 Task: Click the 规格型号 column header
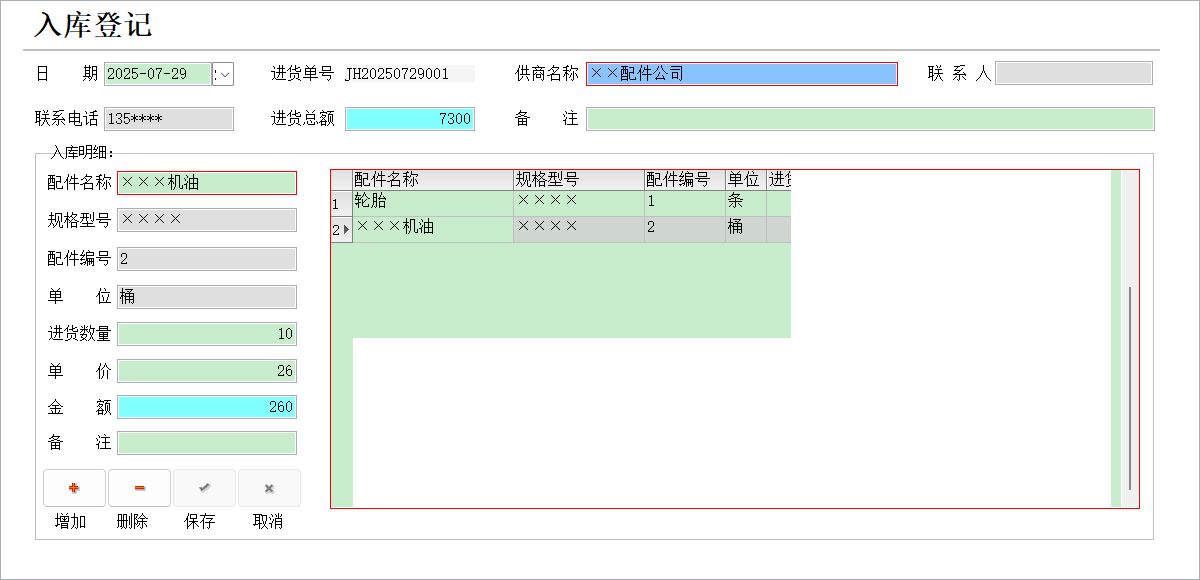[579, 180]
